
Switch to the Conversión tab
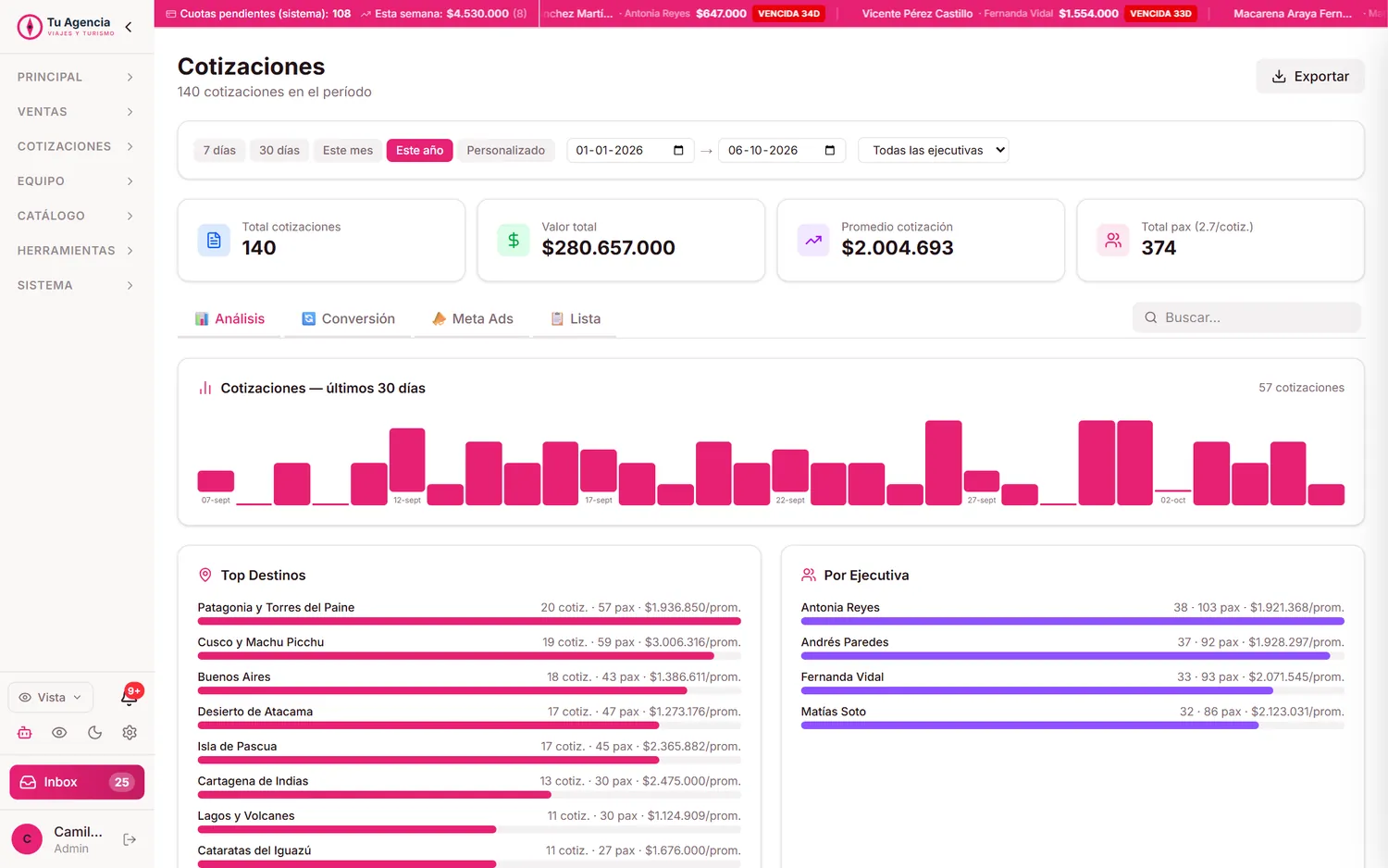point(348,318)
